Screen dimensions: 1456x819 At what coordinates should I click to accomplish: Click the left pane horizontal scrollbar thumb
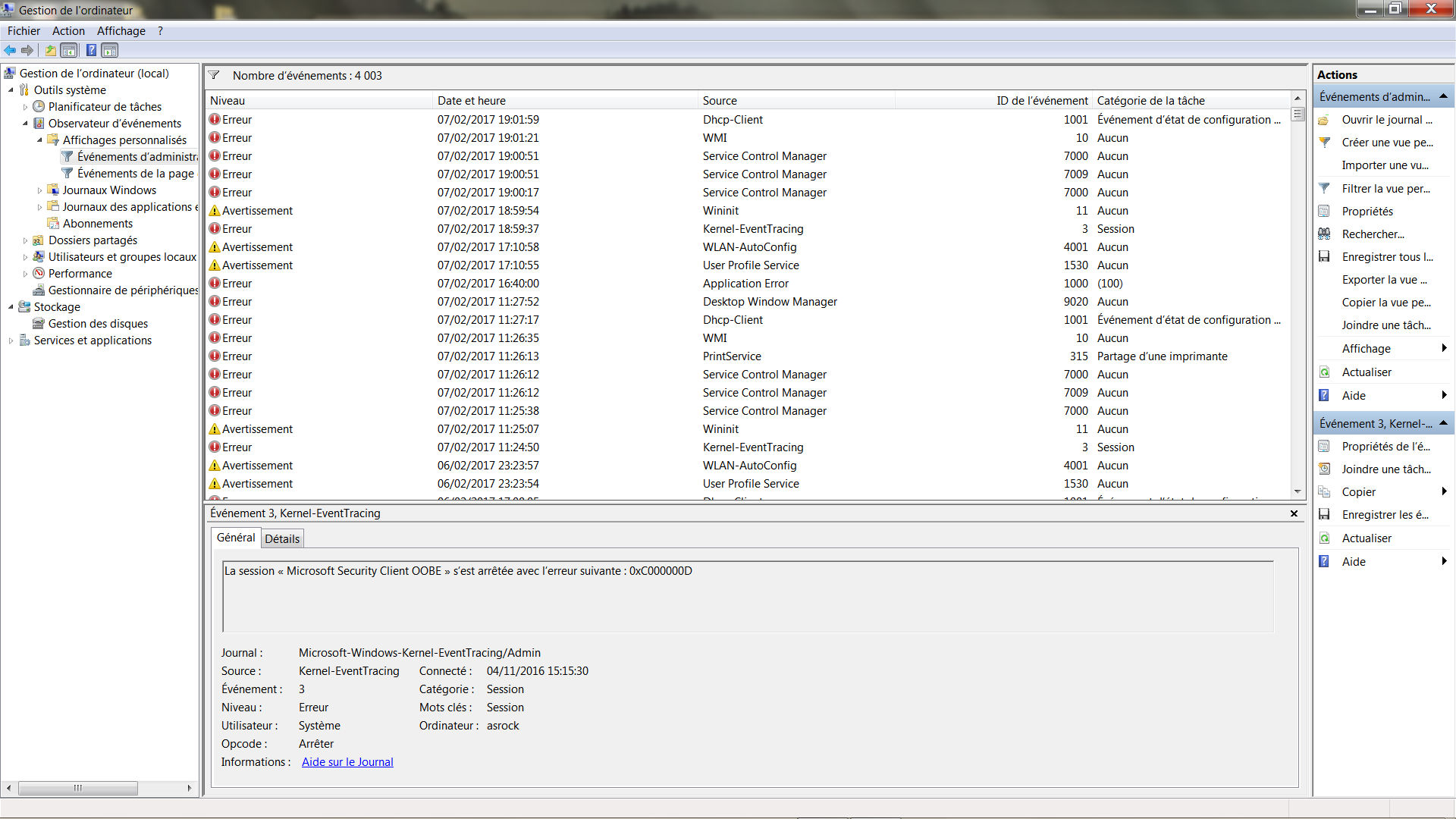click(77, 788)
